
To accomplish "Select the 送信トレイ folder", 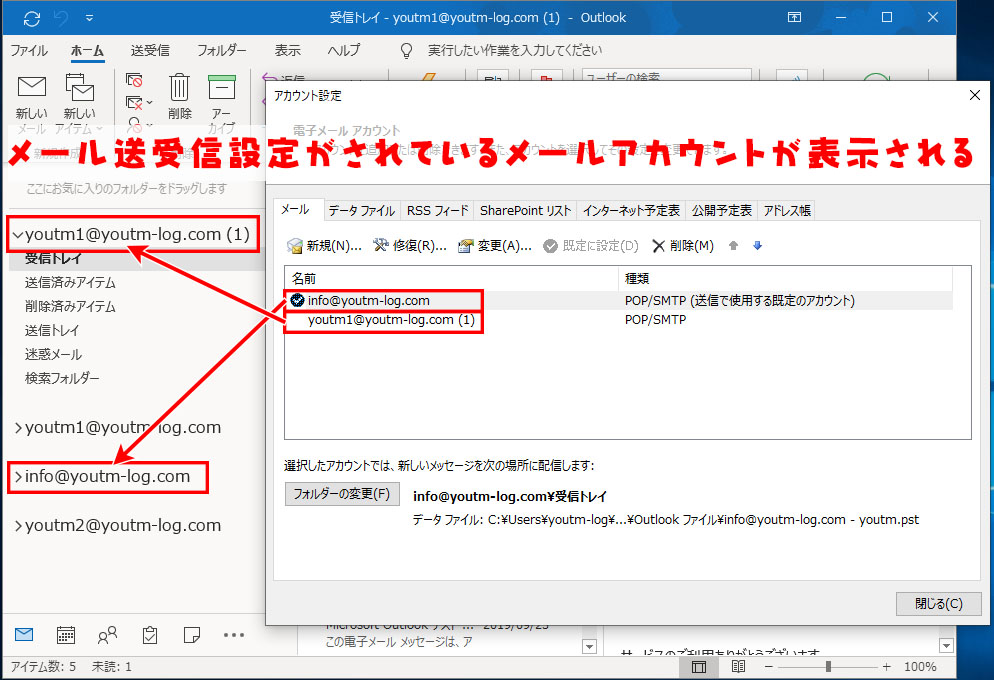I will coord(52,331).
